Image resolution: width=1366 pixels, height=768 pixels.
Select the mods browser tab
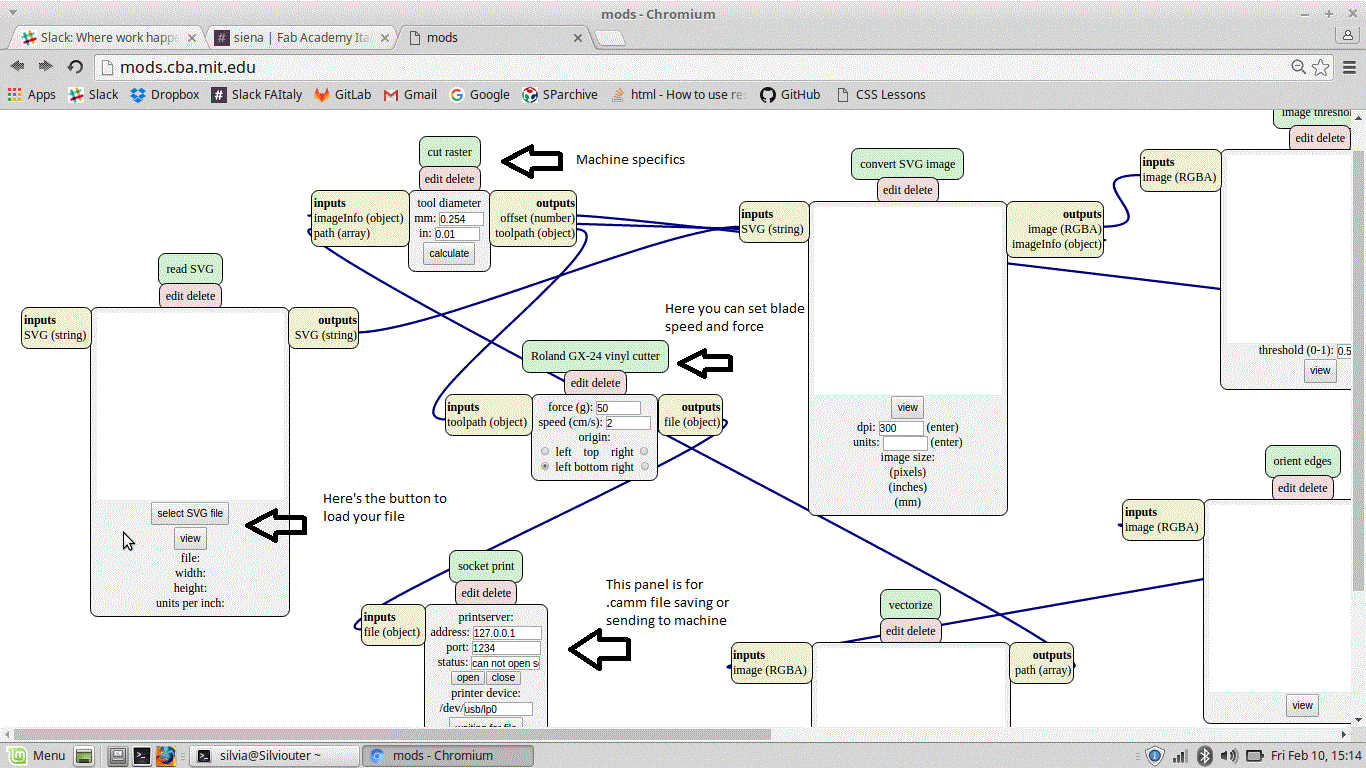point(491,37)
